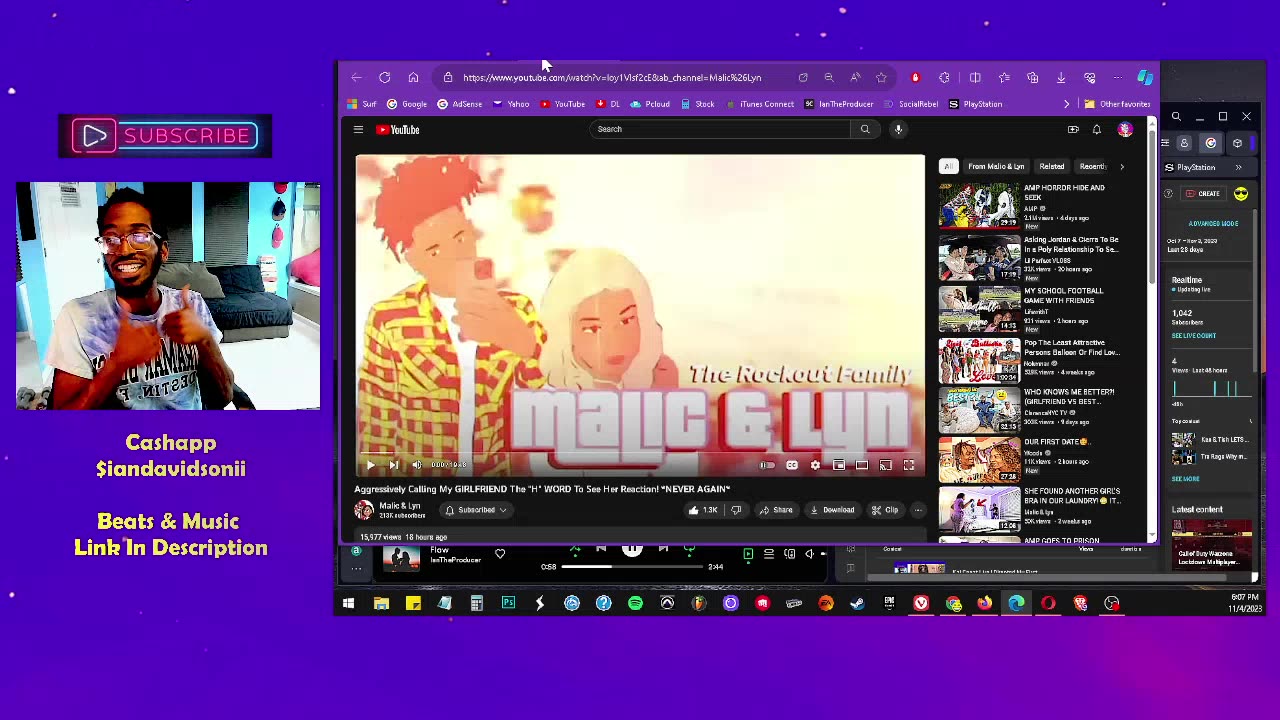Cast video to TV icon
1280x720 pixels.
885,465
